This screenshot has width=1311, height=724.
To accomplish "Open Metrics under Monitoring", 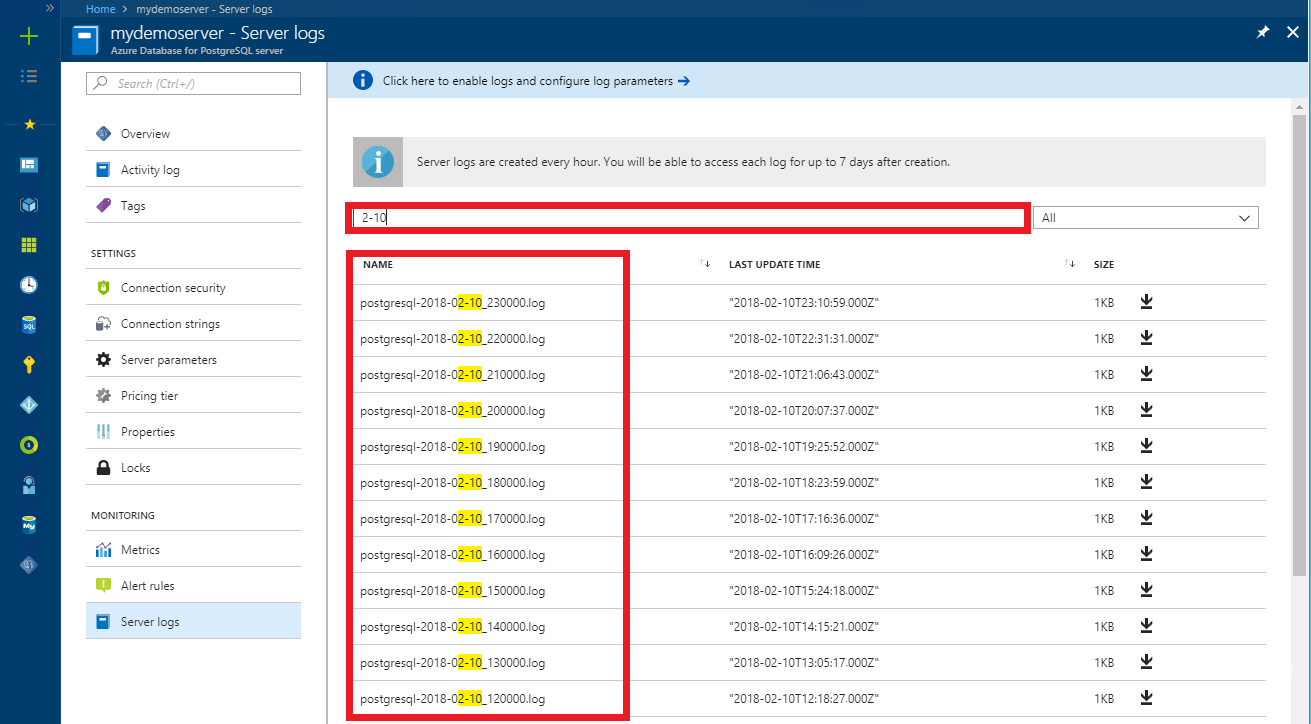I will 193,550.
